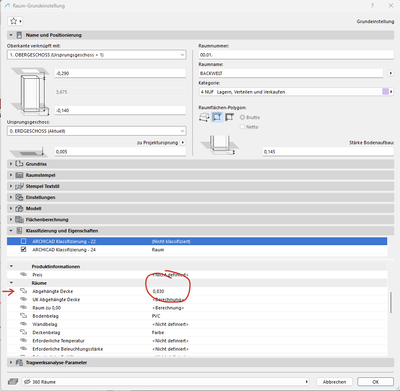Click the Stärke Bodenaufbau field 0,145
400x391 pixels.
click(328, 152)
